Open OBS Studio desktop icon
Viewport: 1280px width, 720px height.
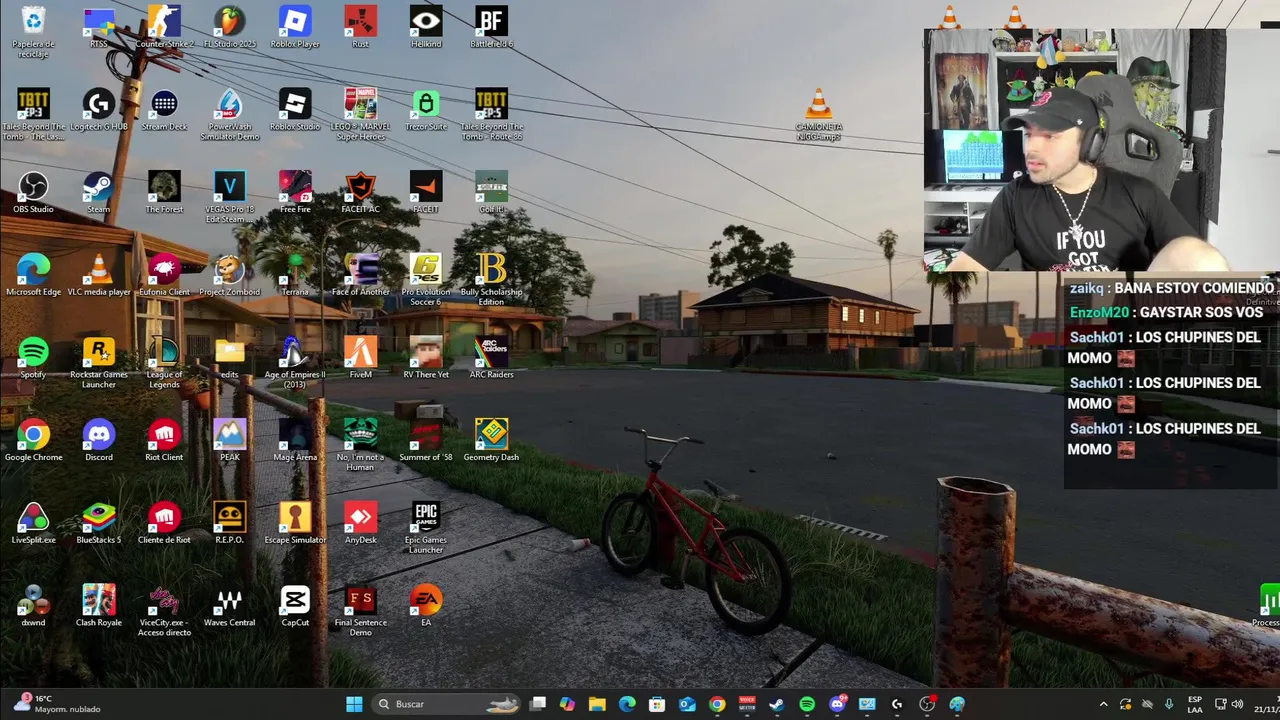(33, 194)
